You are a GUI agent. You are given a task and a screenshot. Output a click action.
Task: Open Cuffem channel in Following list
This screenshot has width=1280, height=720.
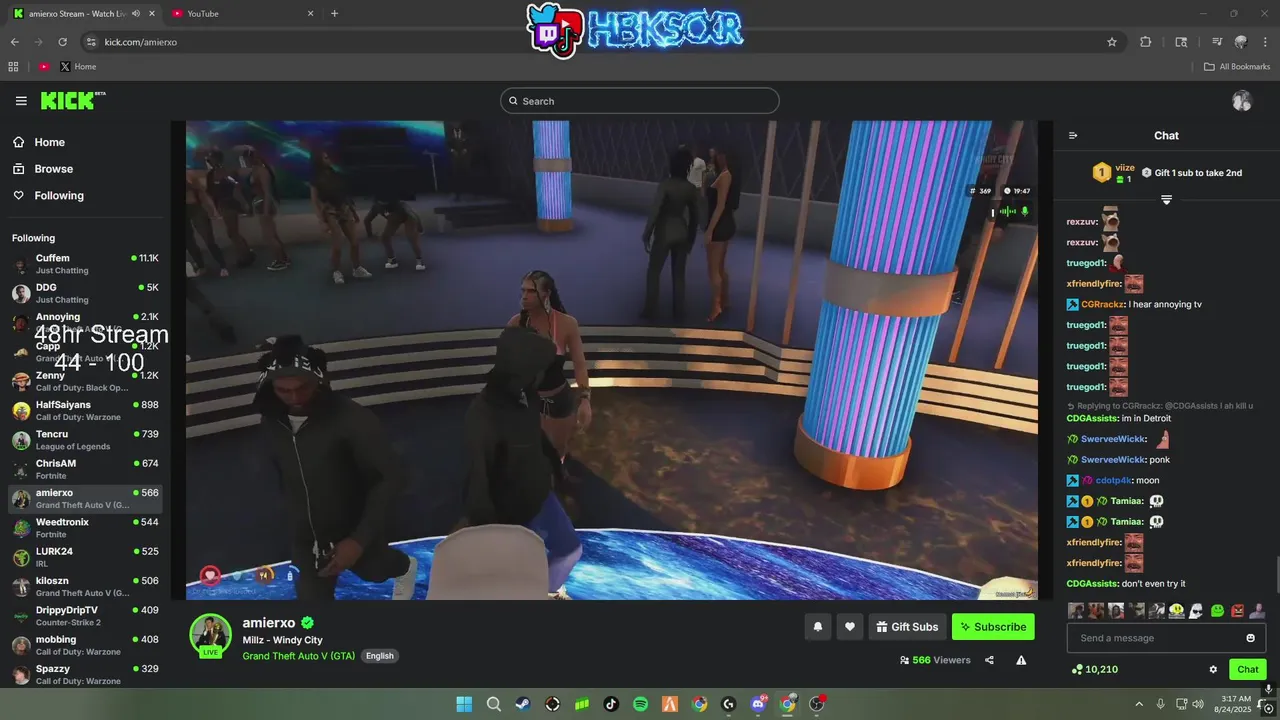pyautogui.click(x=85, y=265)
